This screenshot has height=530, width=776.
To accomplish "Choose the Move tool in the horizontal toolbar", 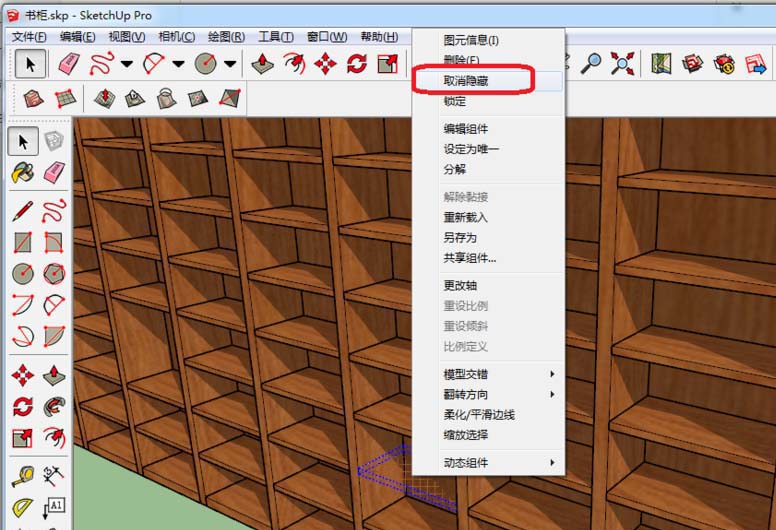I will pos(325,64).
